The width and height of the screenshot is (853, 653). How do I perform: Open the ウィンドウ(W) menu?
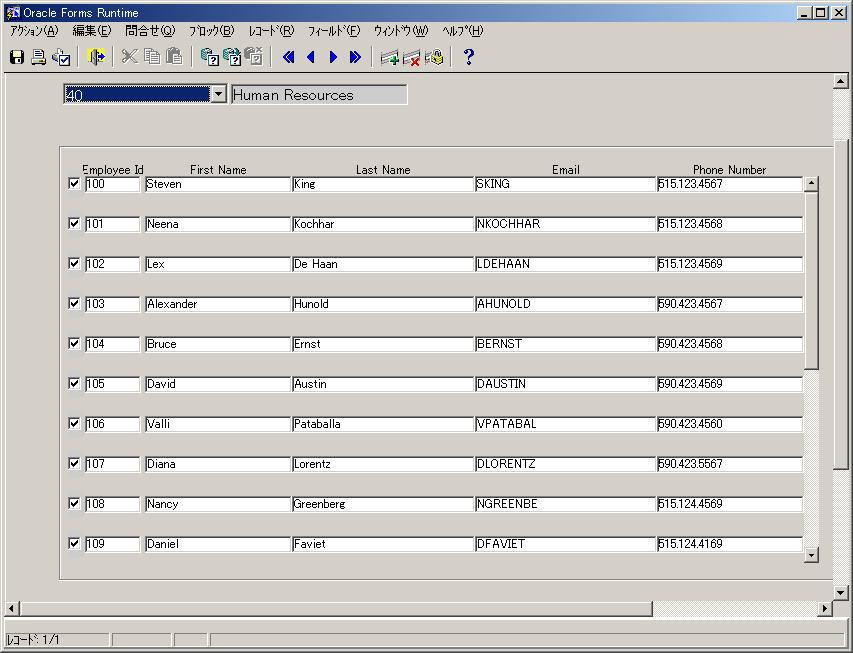[401, 31]
